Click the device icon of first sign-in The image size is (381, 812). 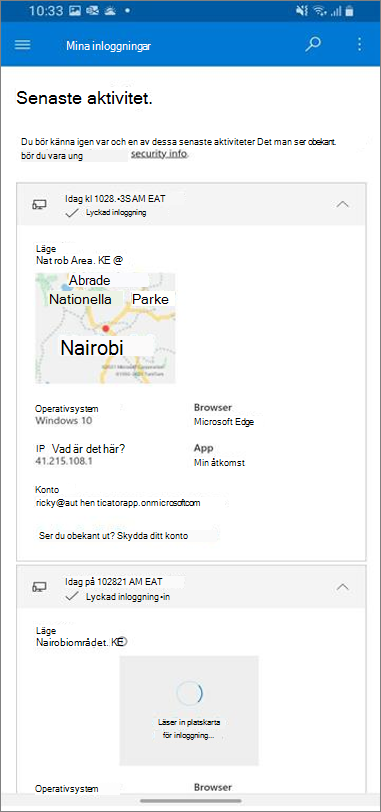click(39, 205)
